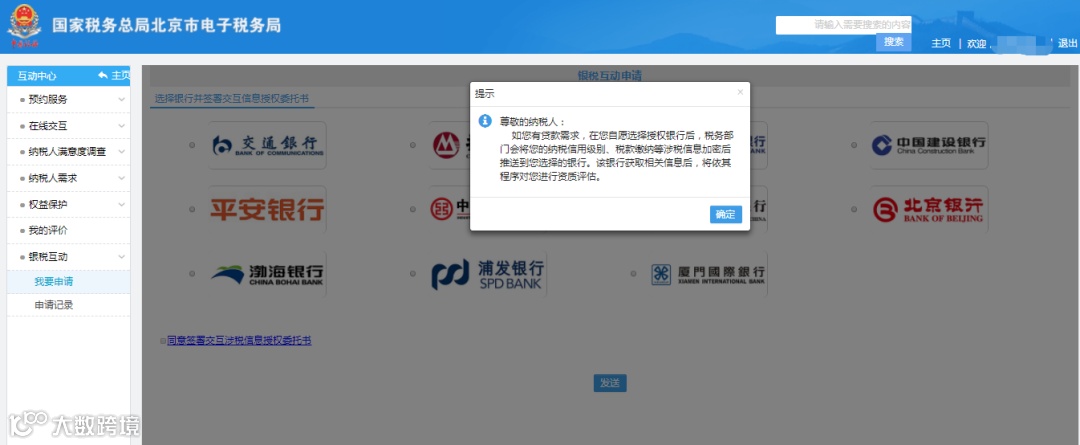Open 我的评价 sidebar item

point(68,230)
